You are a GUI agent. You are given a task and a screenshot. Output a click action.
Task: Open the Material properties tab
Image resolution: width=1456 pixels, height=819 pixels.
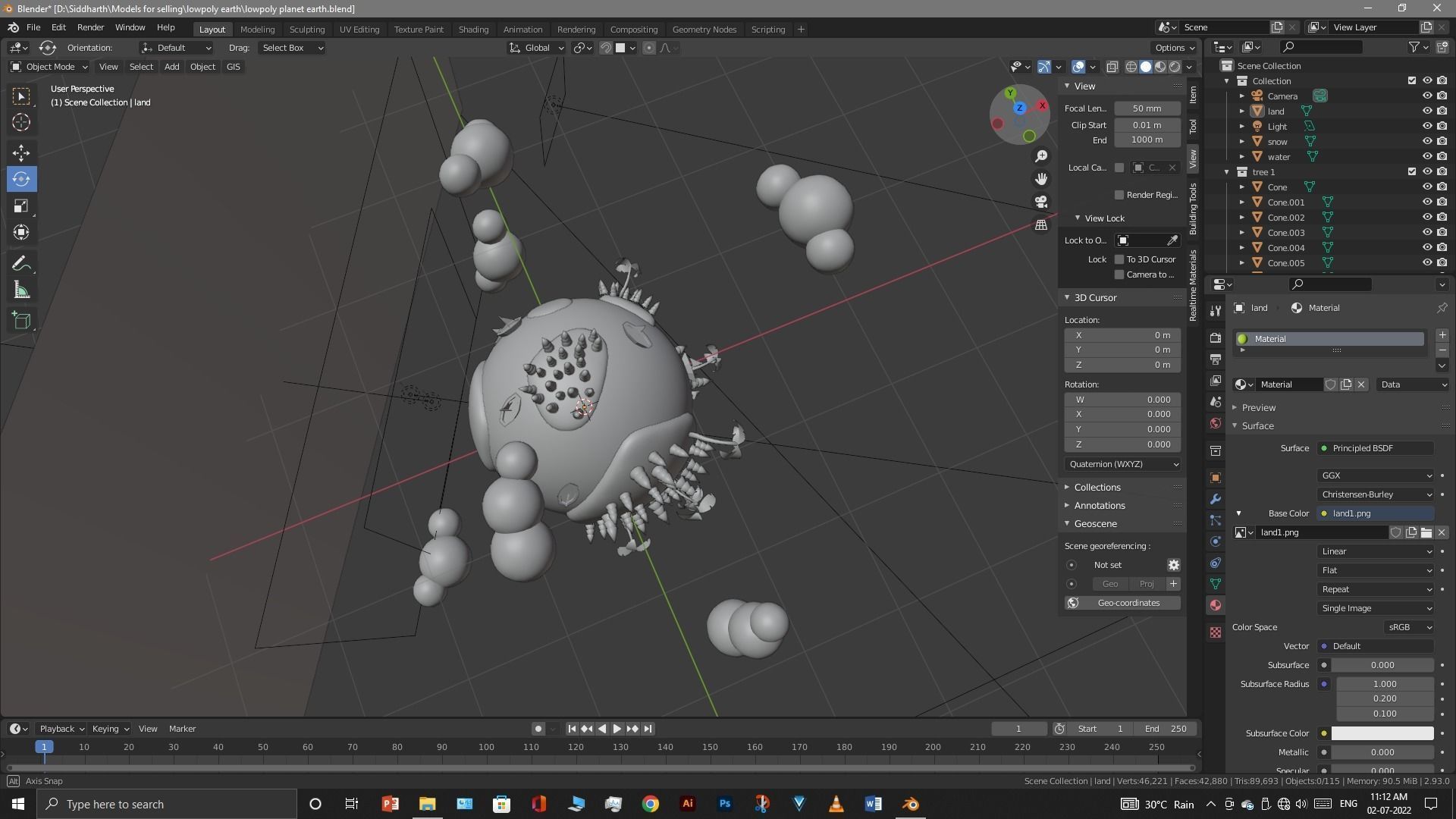(1216, 605)
